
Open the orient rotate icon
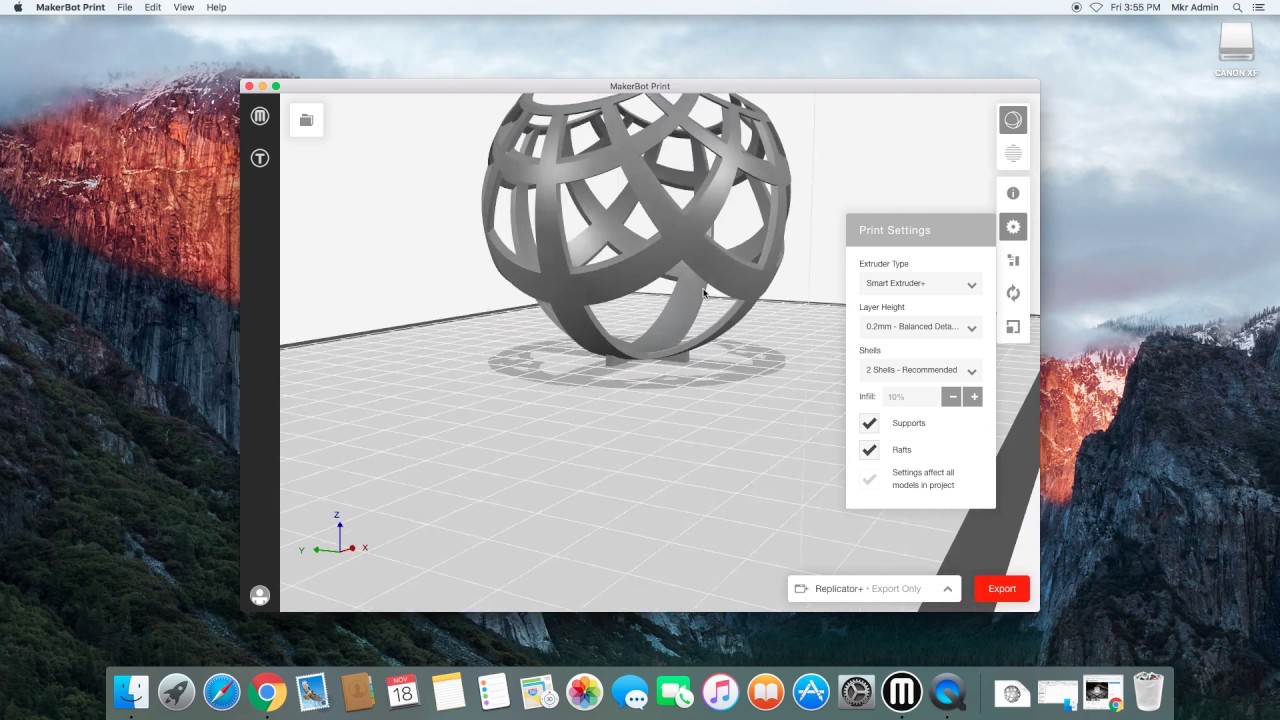[1013, 293]
